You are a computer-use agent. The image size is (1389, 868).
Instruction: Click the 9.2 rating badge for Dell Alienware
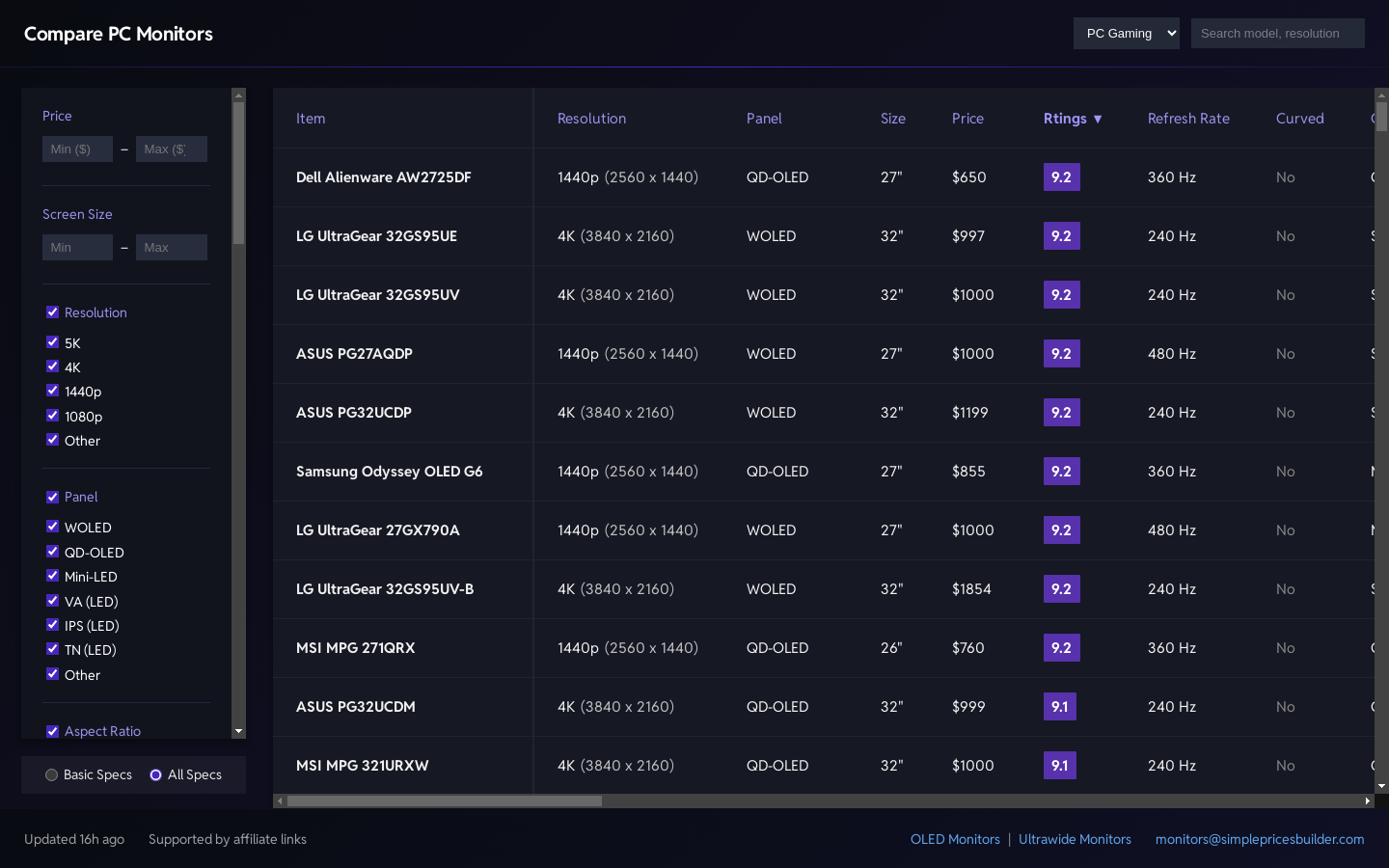pos(1061,177)
